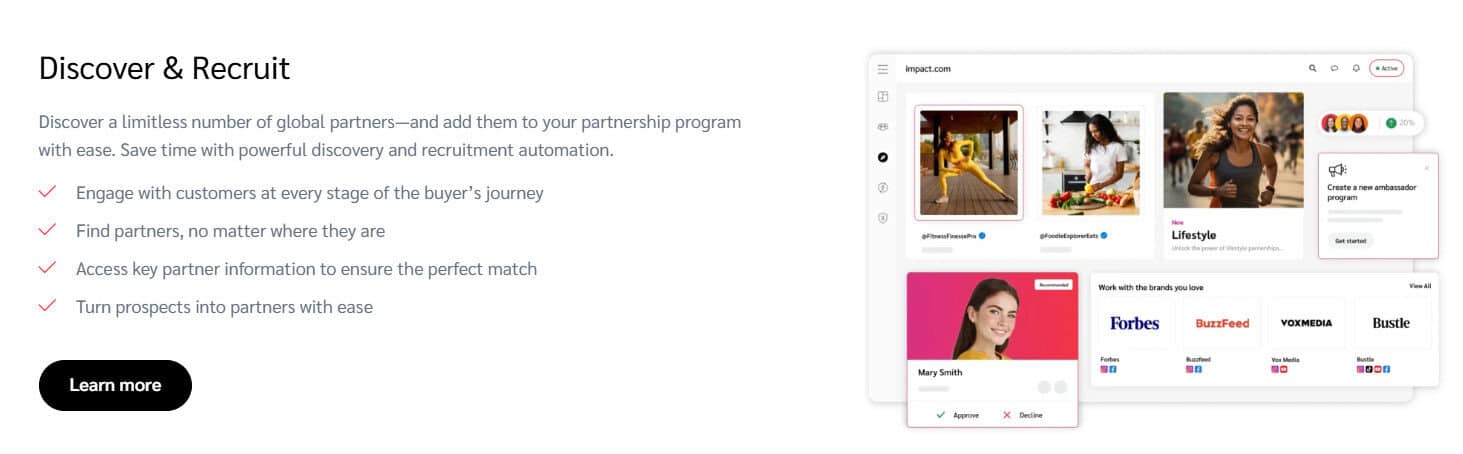Screen dimensions: 1463x454
Task: Click the megaphone icon on ambassador card
Action: click(x=1337, y=170)
